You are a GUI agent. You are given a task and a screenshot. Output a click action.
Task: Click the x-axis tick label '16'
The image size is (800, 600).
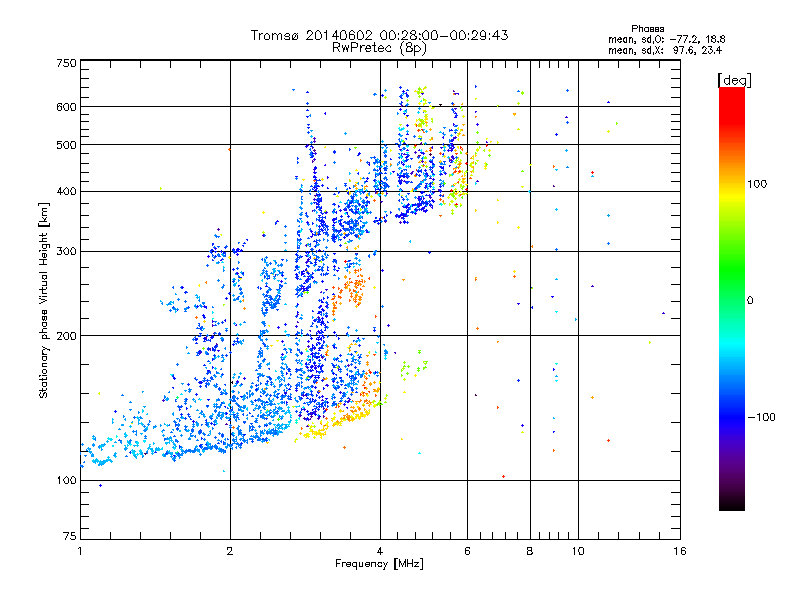click(x=680, y=551)
